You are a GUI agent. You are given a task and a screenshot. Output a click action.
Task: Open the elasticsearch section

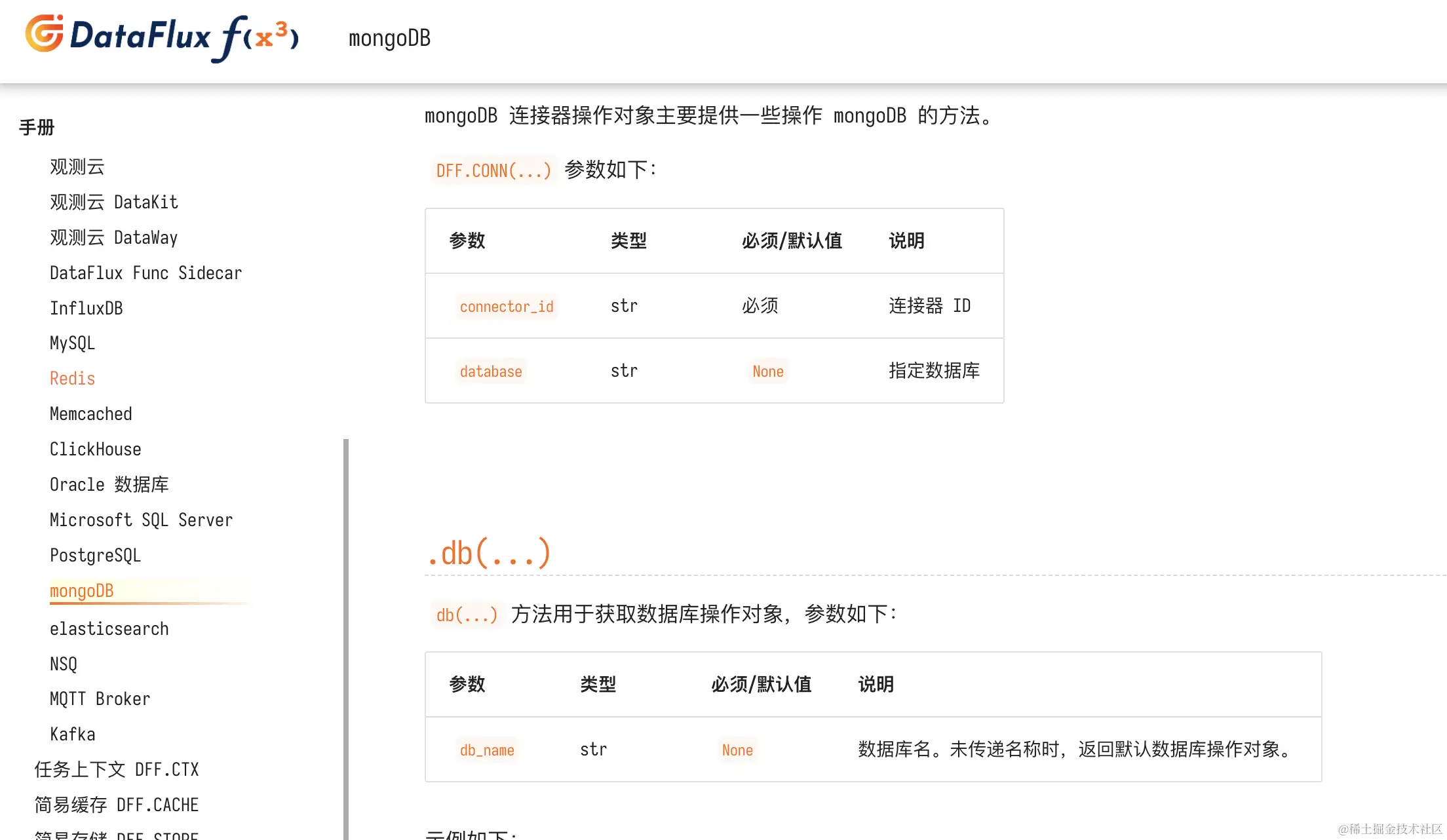109,628
